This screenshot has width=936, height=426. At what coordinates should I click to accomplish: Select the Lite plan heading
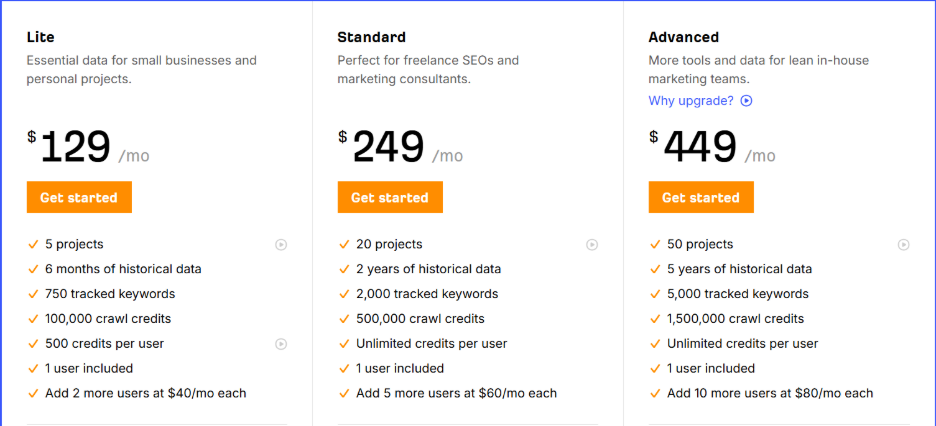pyautogui.click(x=40, y=38)
